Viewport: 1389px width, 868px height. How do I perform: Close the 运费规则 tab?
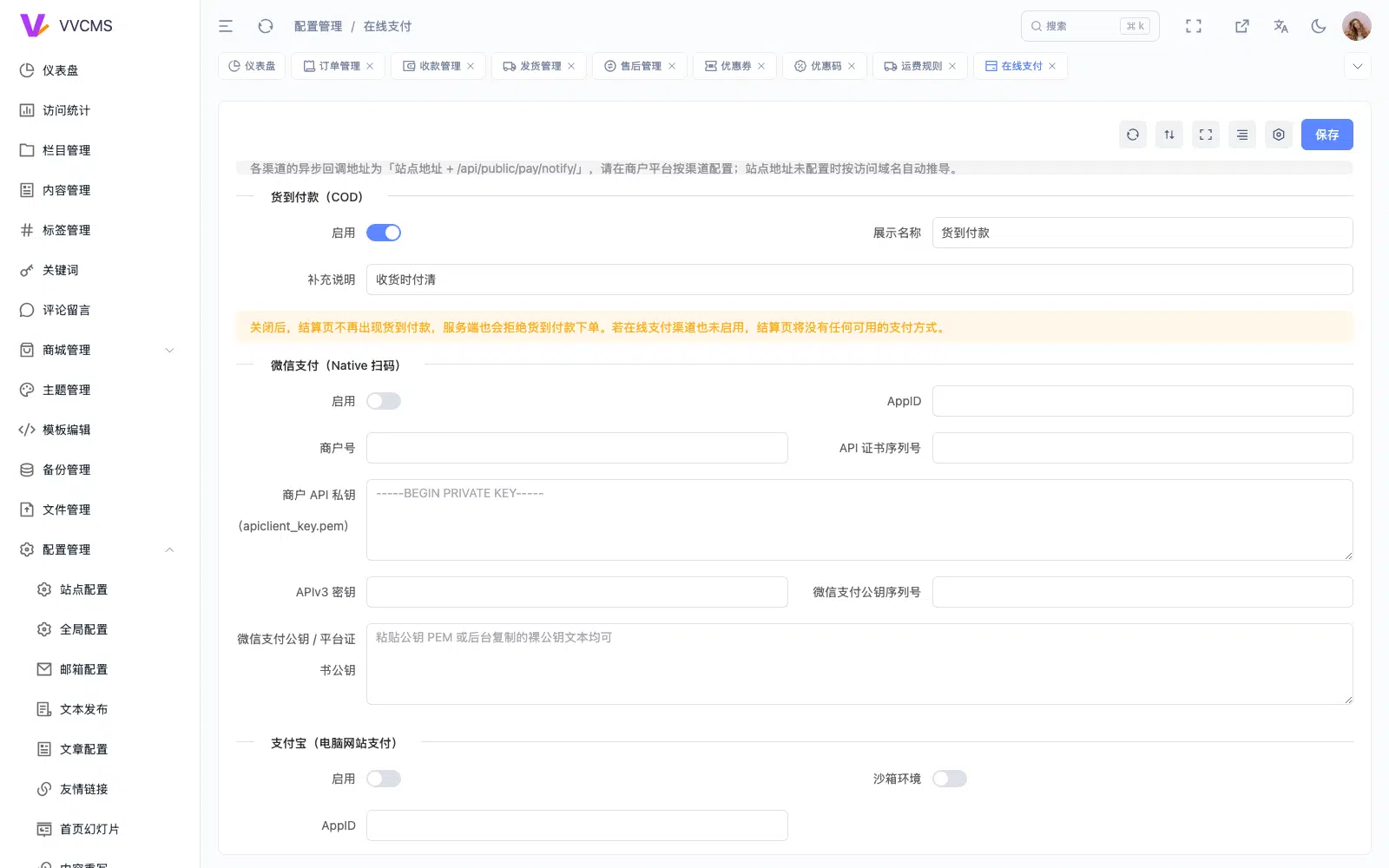[x=952, y=66]
